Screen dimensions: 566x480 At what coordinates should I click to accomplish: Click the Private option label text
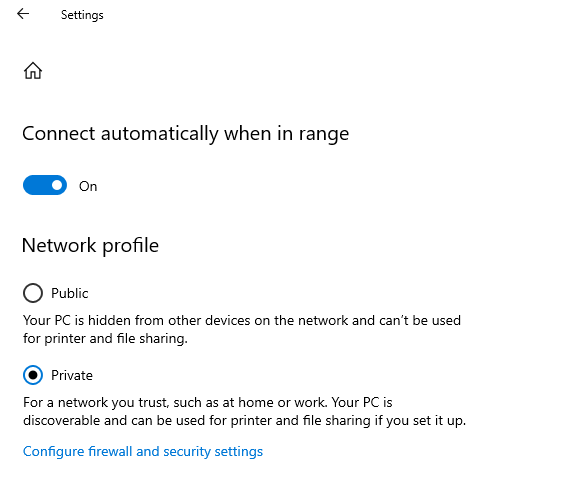(72, 375)
